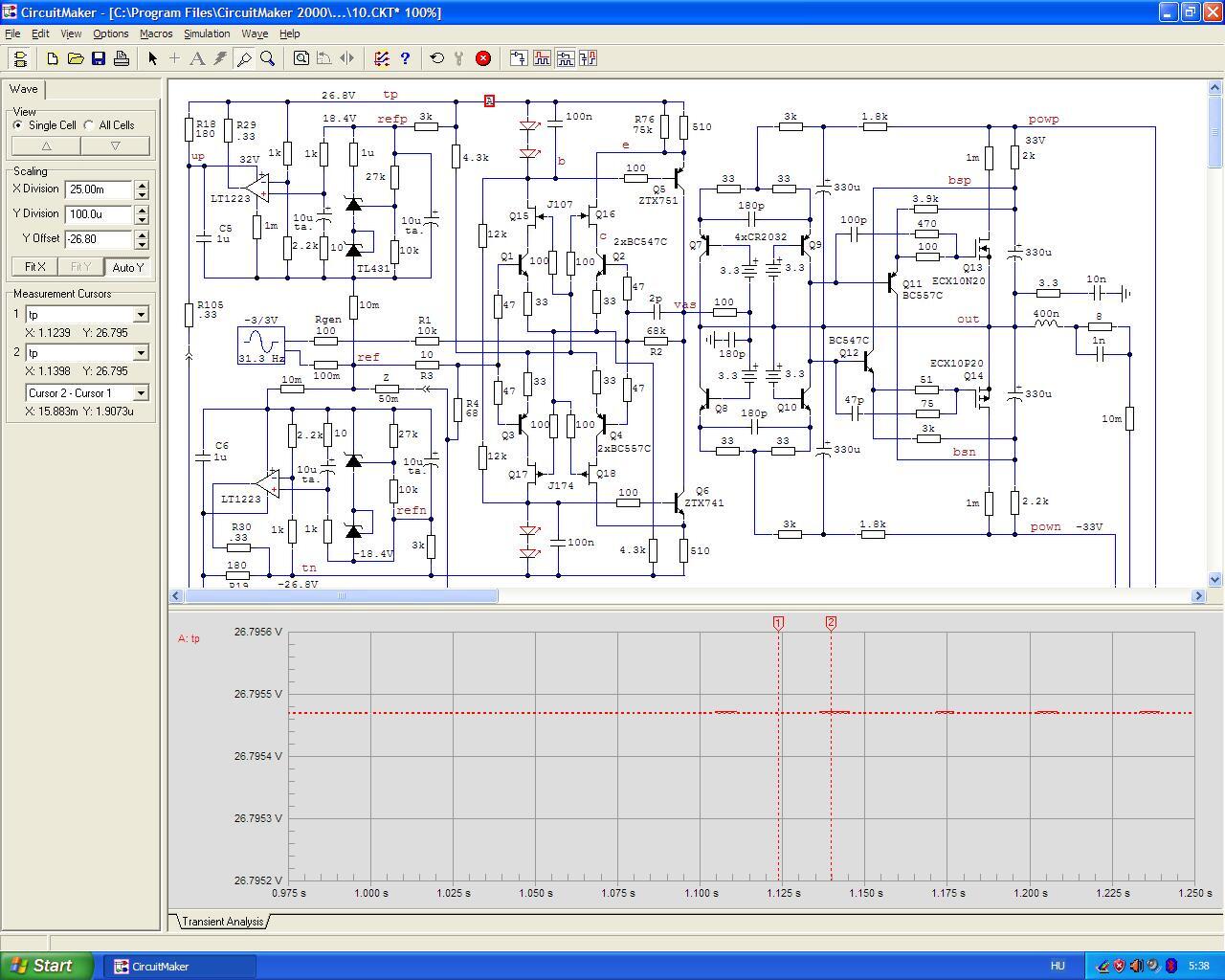This screenshot has width=1225, height=980.
Task: Print the circuit using printer icon
Action: [122, 58]
